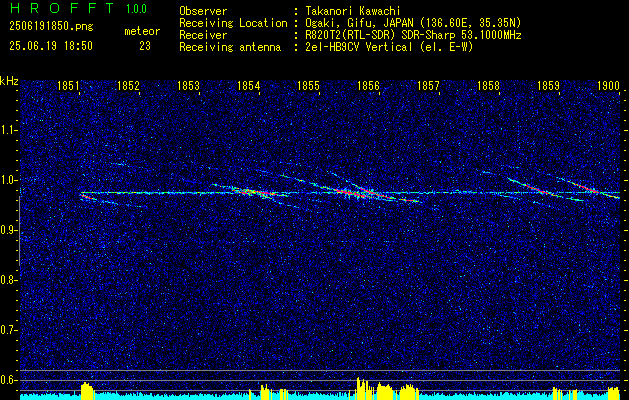The width and height of the screenshot is (629, 400).
Task: Click the 0.8 kHz frequency label
Action: pos(7,280)
